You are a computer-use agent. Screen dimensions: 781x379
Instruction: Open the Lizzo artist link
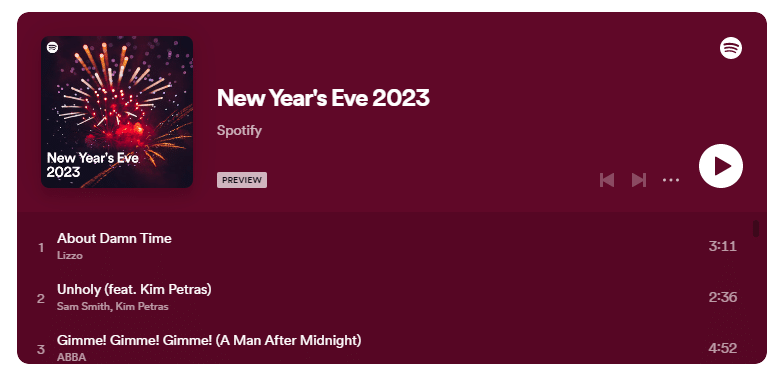70,255
